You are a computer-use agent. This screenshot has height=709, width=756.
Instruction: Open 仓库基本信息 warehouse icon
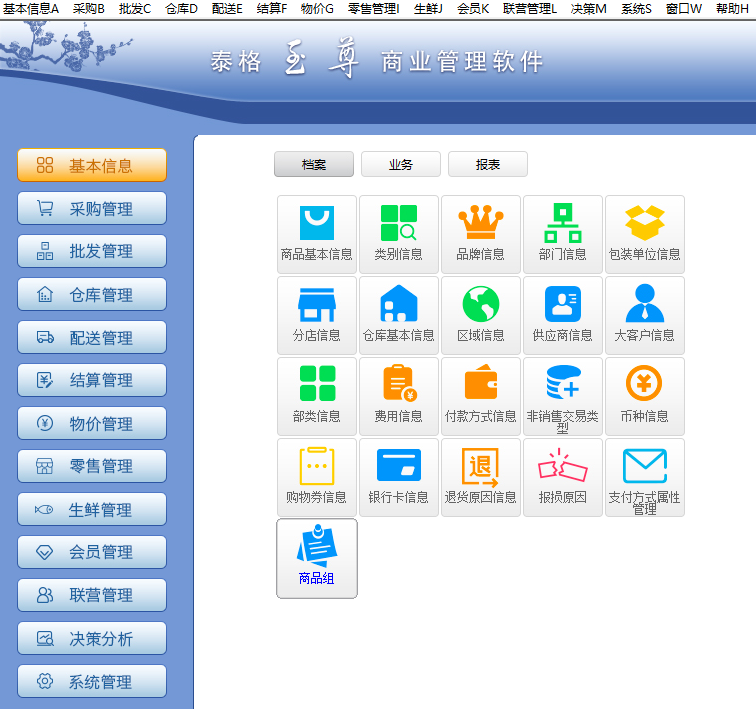coord(398,314)
